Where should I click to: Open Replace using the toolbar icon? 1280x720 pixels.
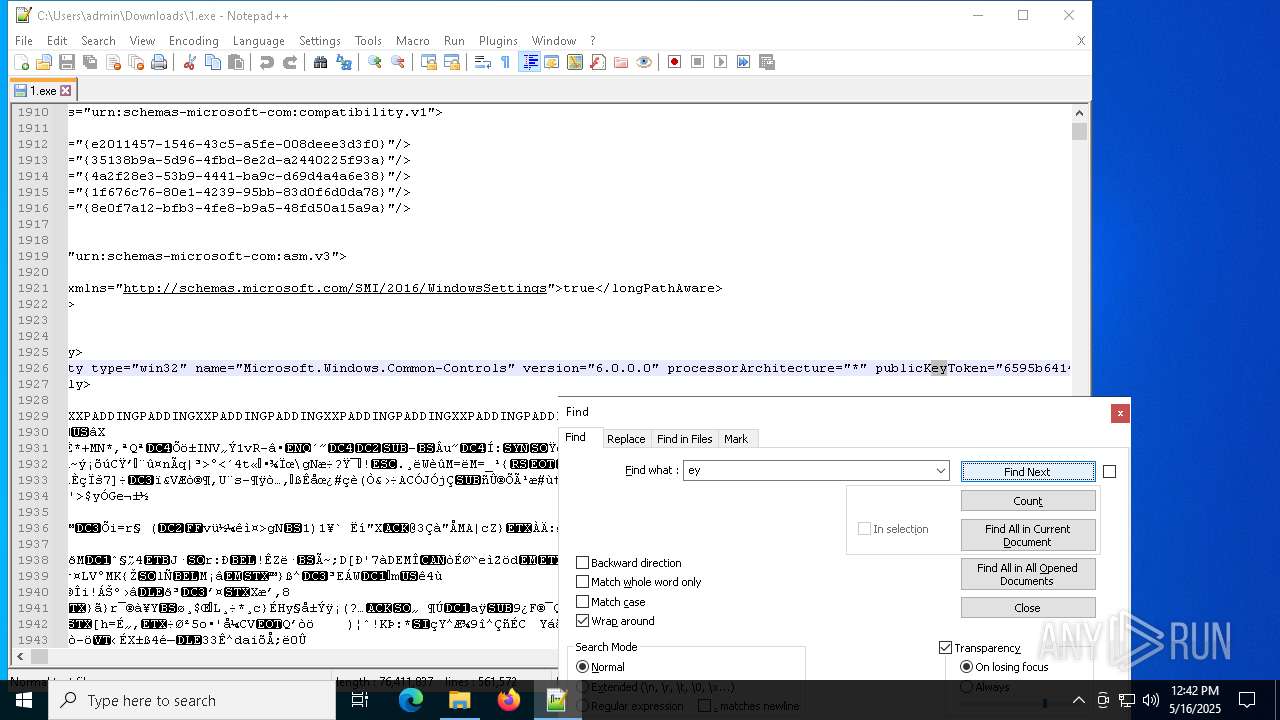pyautogui.click(x=344, y=62)
